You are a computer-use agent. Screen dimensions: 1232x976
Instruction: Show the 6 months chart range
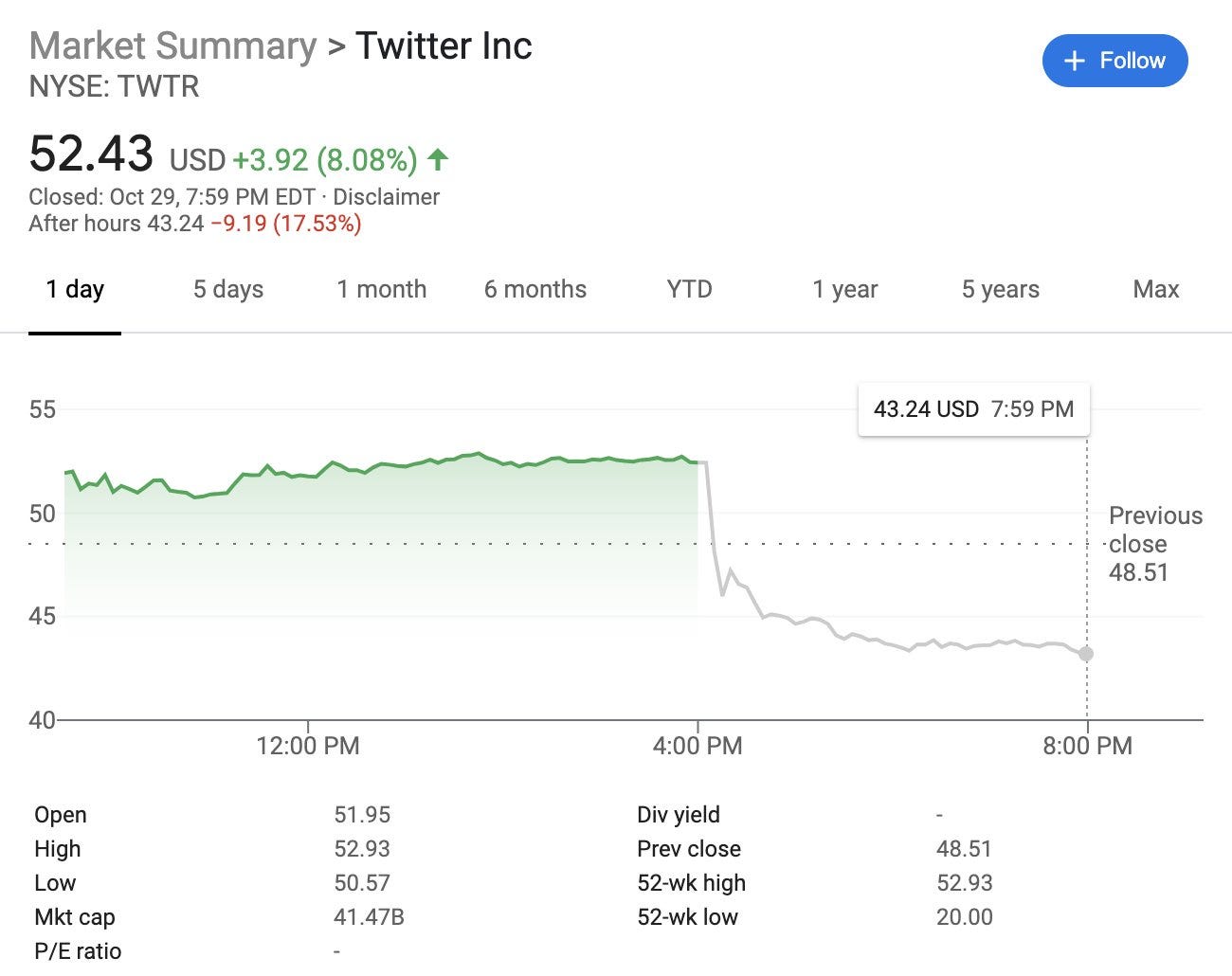(535, 289)
